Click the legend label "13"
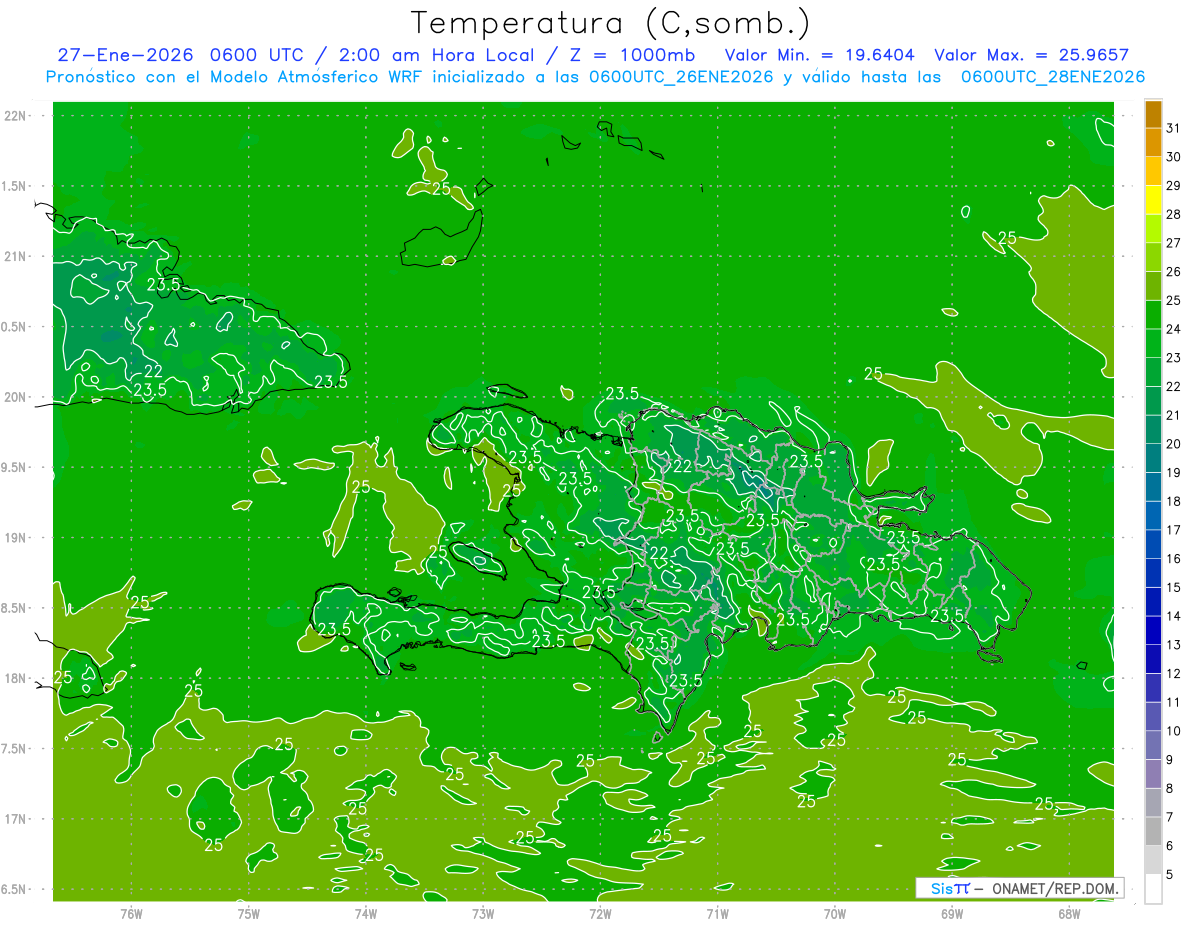 pyautogui.click(x=1174, y=645)
